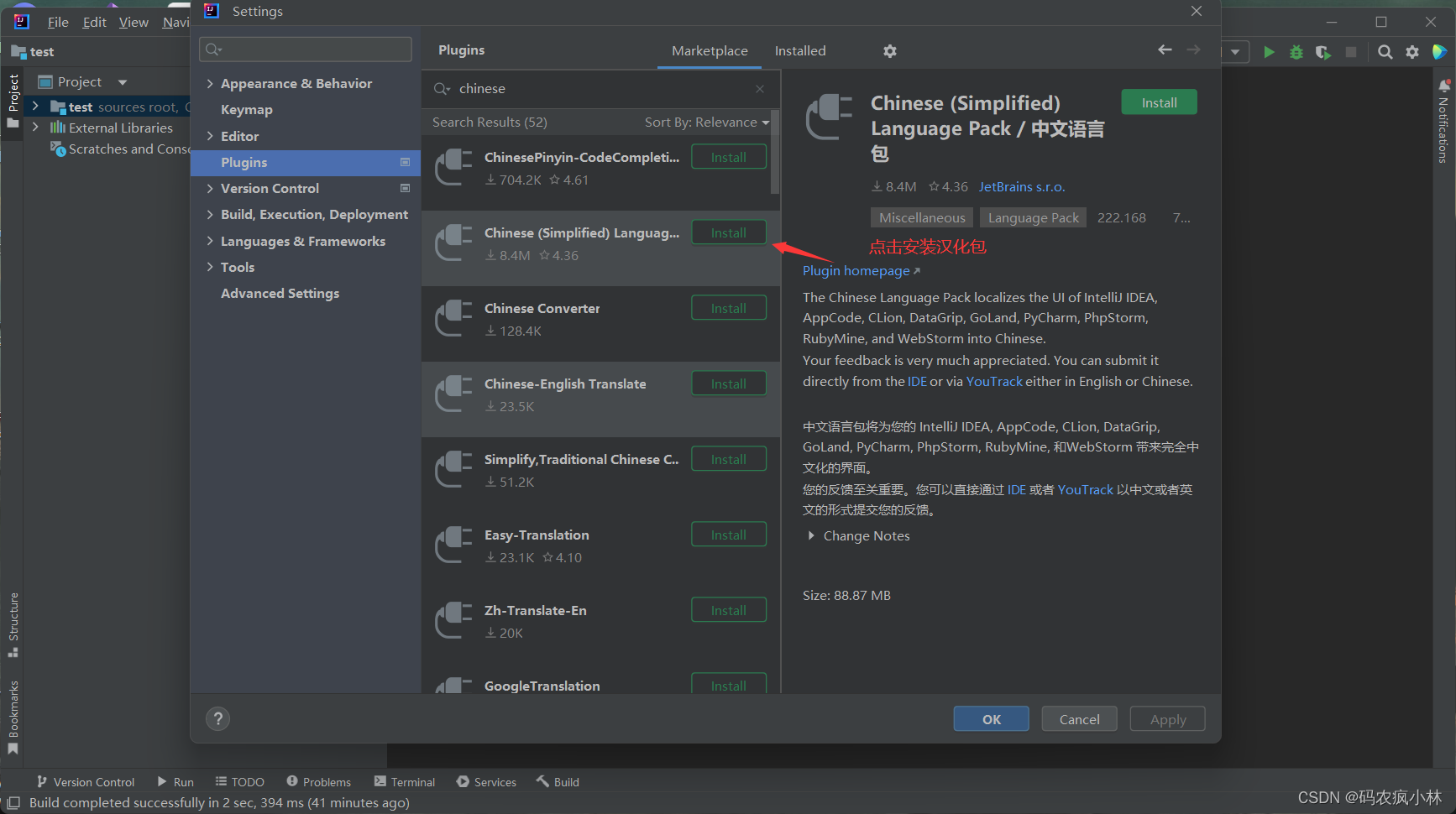Open the Build tool window tab
This screenshot has width=1456, height=814.
[558, 782]
